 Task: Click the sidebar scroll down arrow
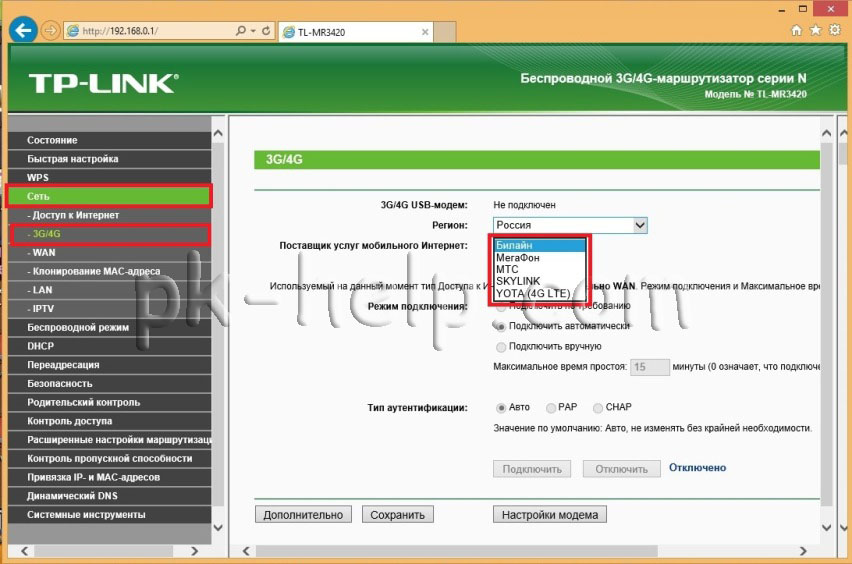[x=218, y=528]
